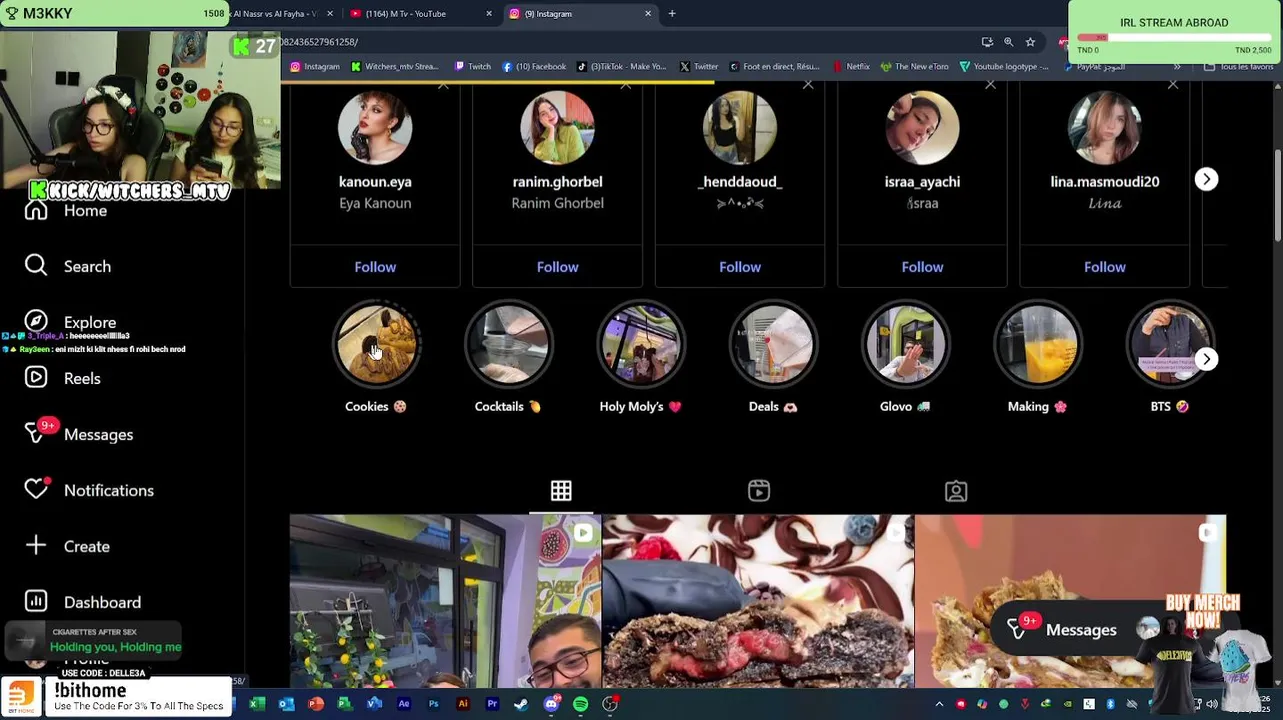
Task: Open the chocolate cookie post thumbnail
Action: pos(758,601)
